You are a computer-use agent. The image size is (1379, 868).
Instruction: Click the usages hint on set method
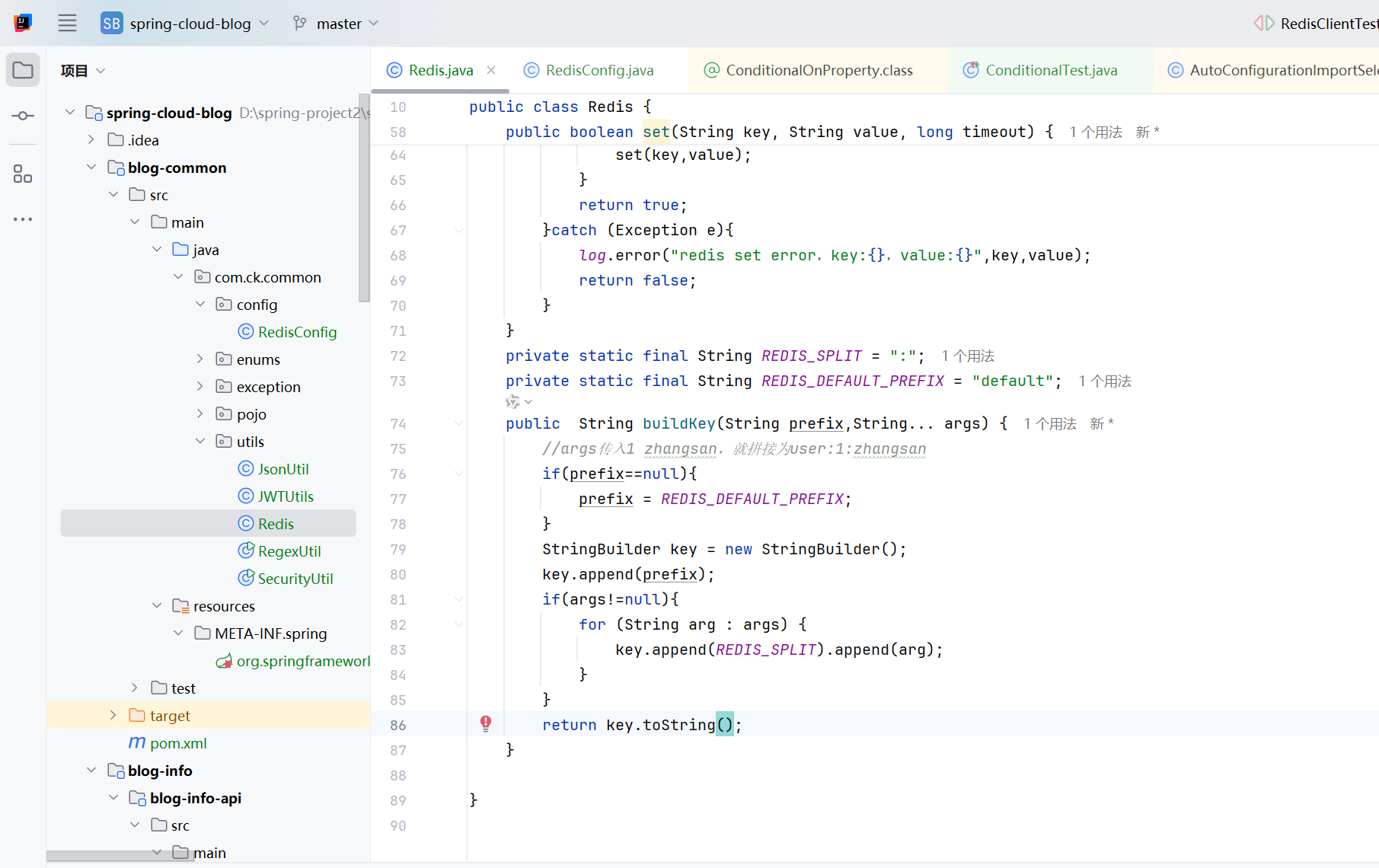click(1096, 132)
